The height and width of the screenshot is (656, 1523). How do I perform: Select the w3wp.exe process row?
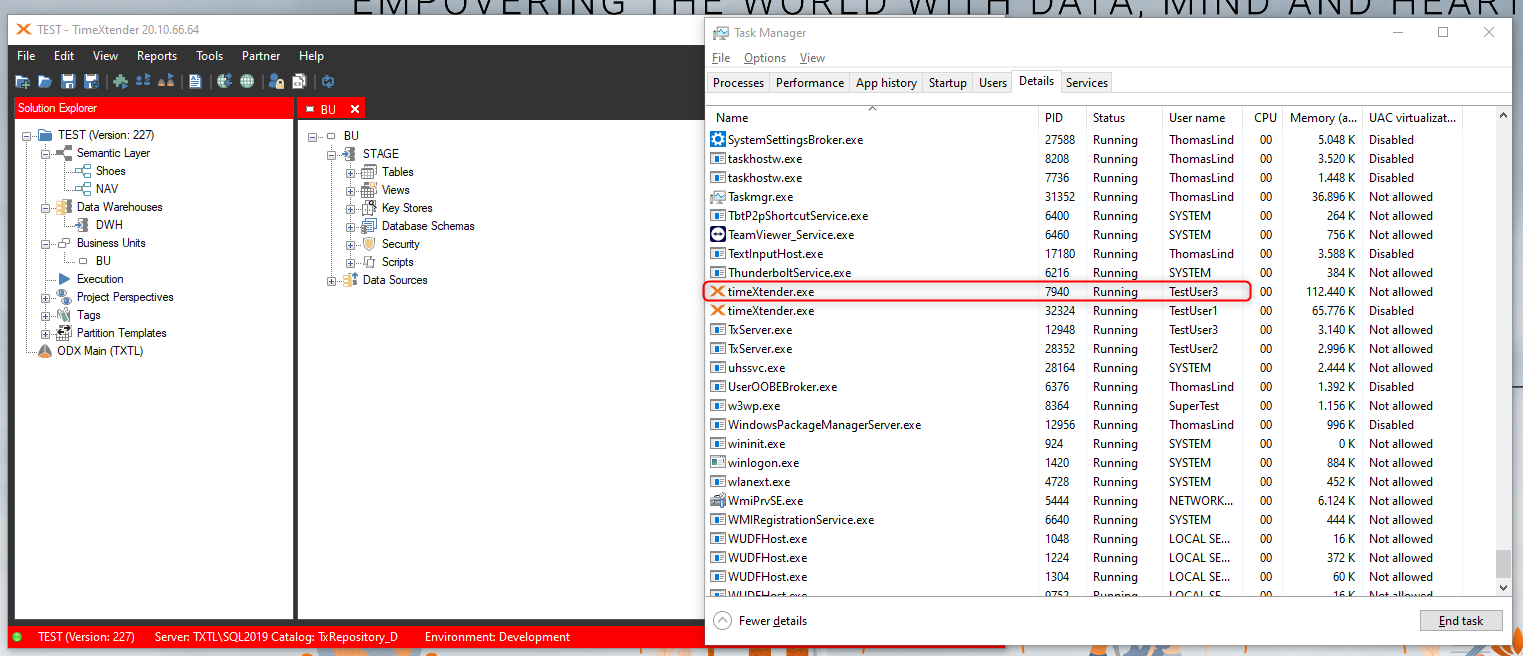click(1101, 406)
